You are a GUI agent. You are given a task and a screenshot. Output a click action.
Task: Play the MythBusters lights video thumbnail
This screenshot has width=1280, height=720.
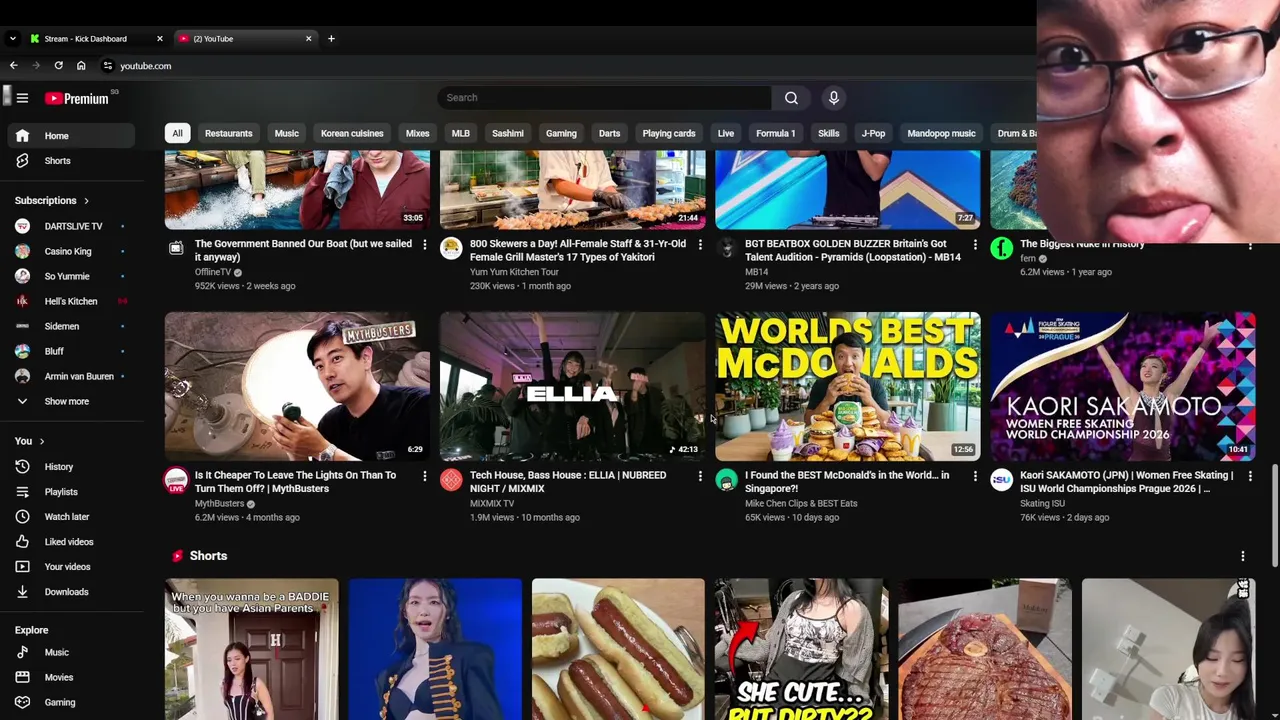[x=297, y=386]
